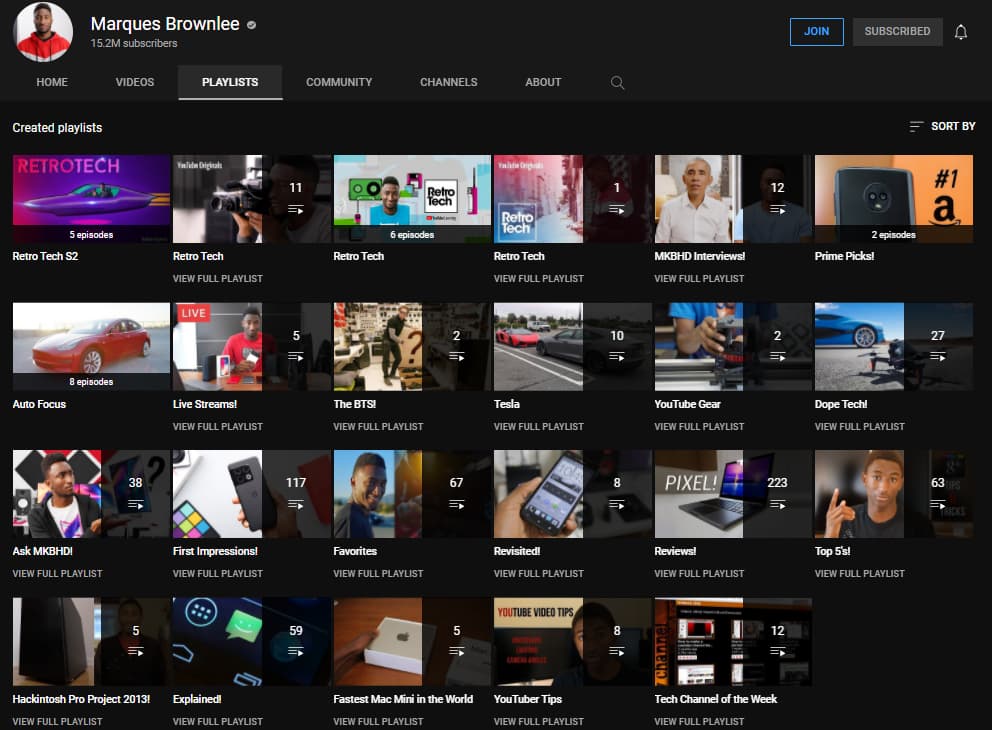
Task: Open the SORT BY options
Action: [x=943, y=126]
